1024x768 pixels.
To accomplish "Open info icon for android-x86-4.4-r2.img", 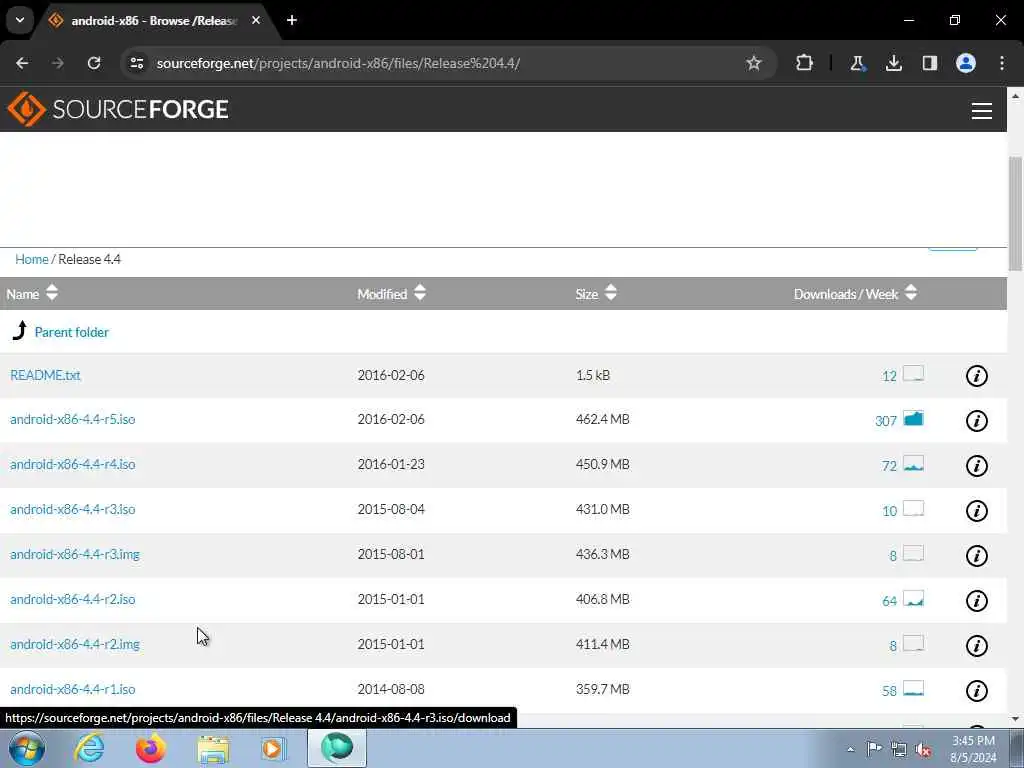I will coord(976,646).
